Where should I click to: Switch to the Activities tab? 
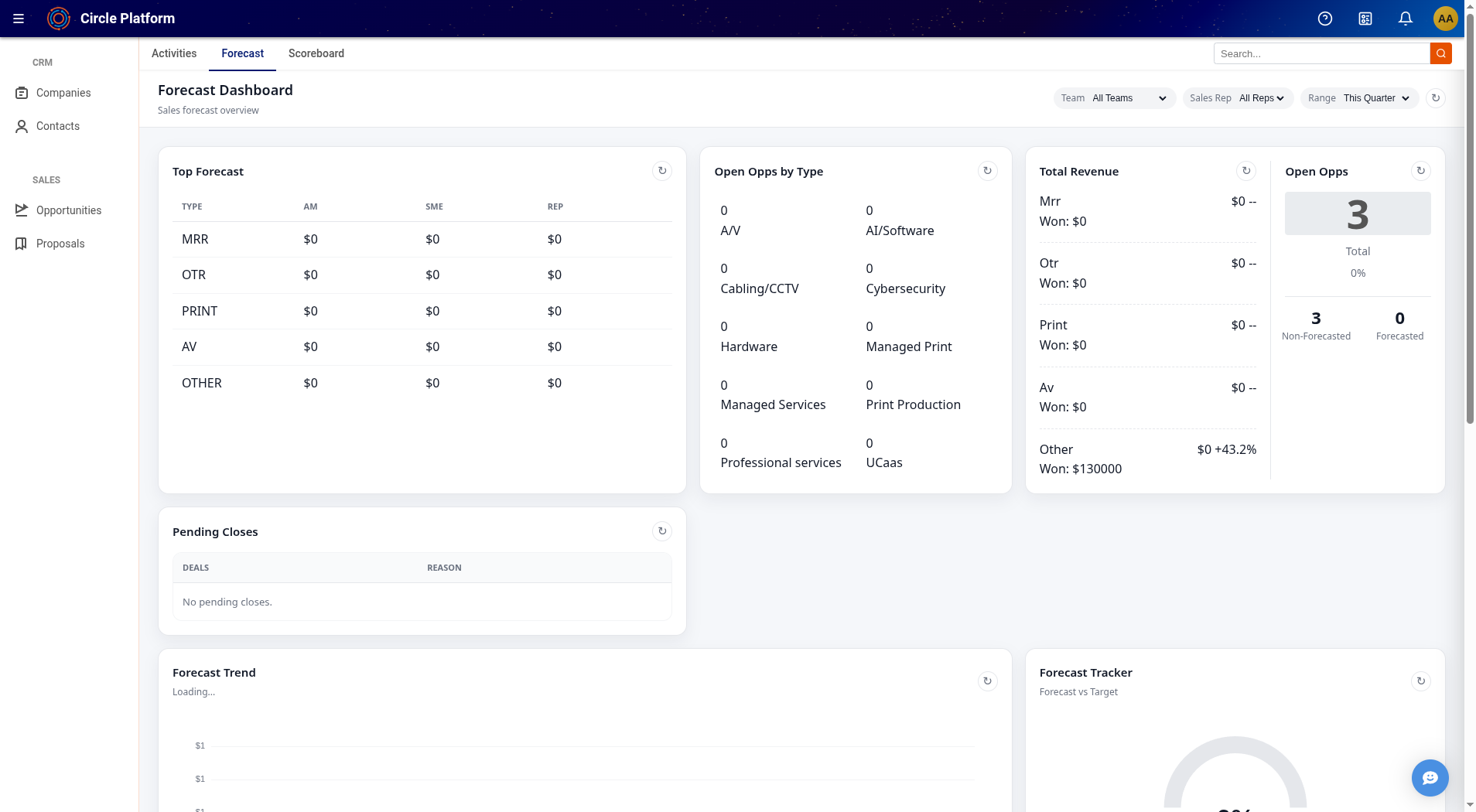pyautogui.click(x=174, y=53)
